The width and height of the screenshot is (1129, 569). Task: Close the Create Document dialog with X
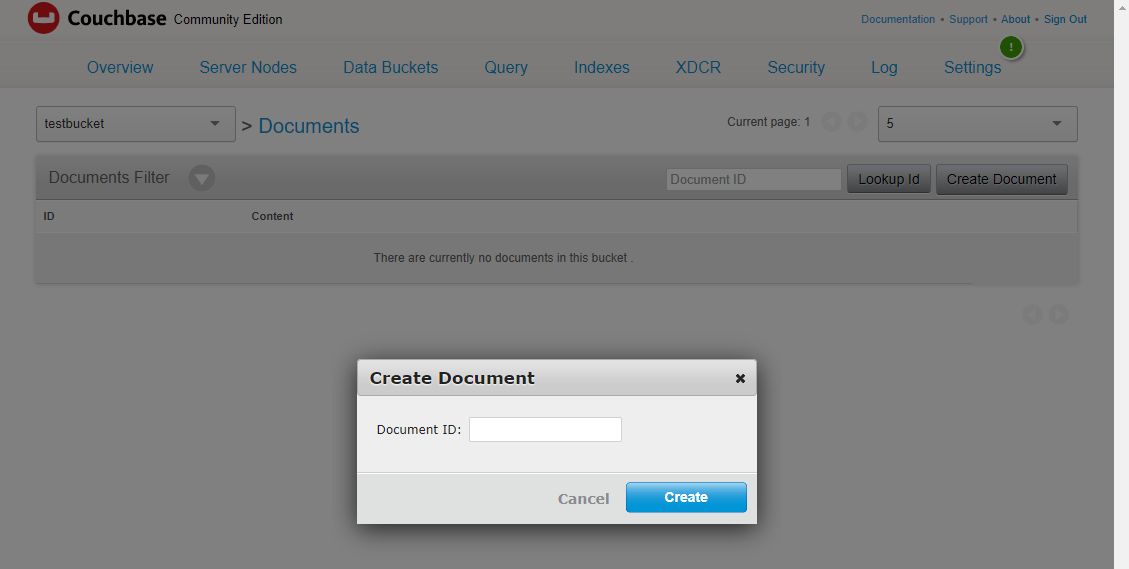[740, 378]
